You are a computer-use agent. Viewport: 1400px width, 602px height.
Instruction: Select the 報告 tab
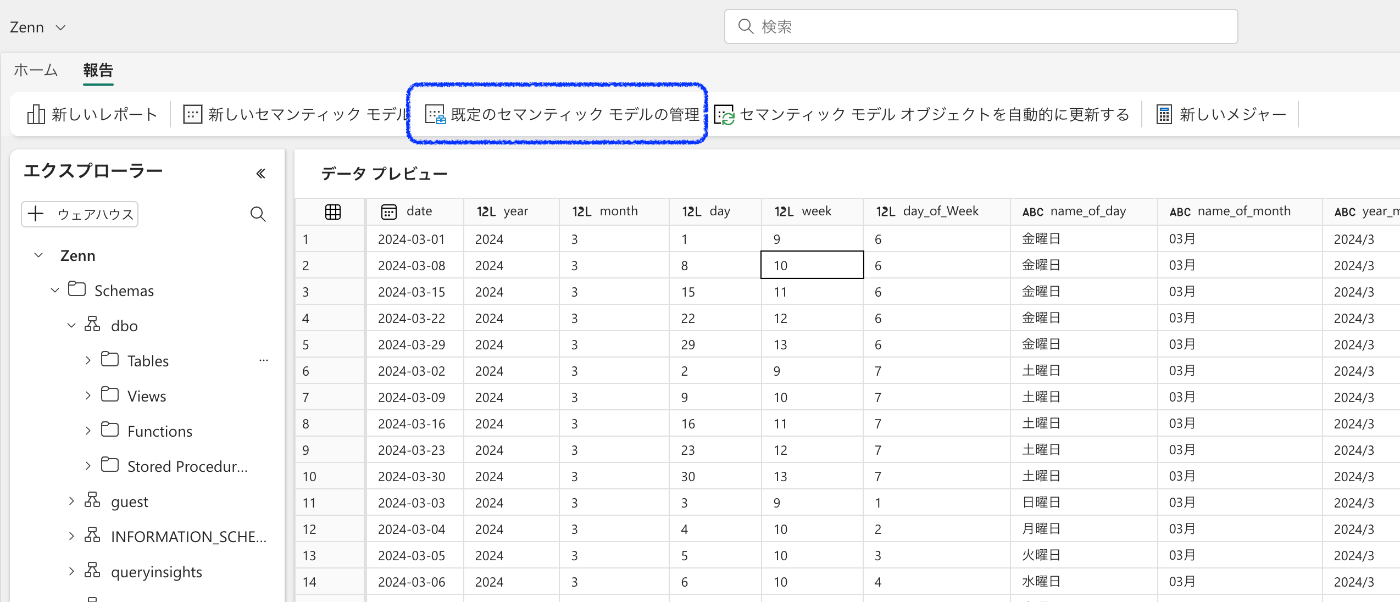(x=98, y=70)
